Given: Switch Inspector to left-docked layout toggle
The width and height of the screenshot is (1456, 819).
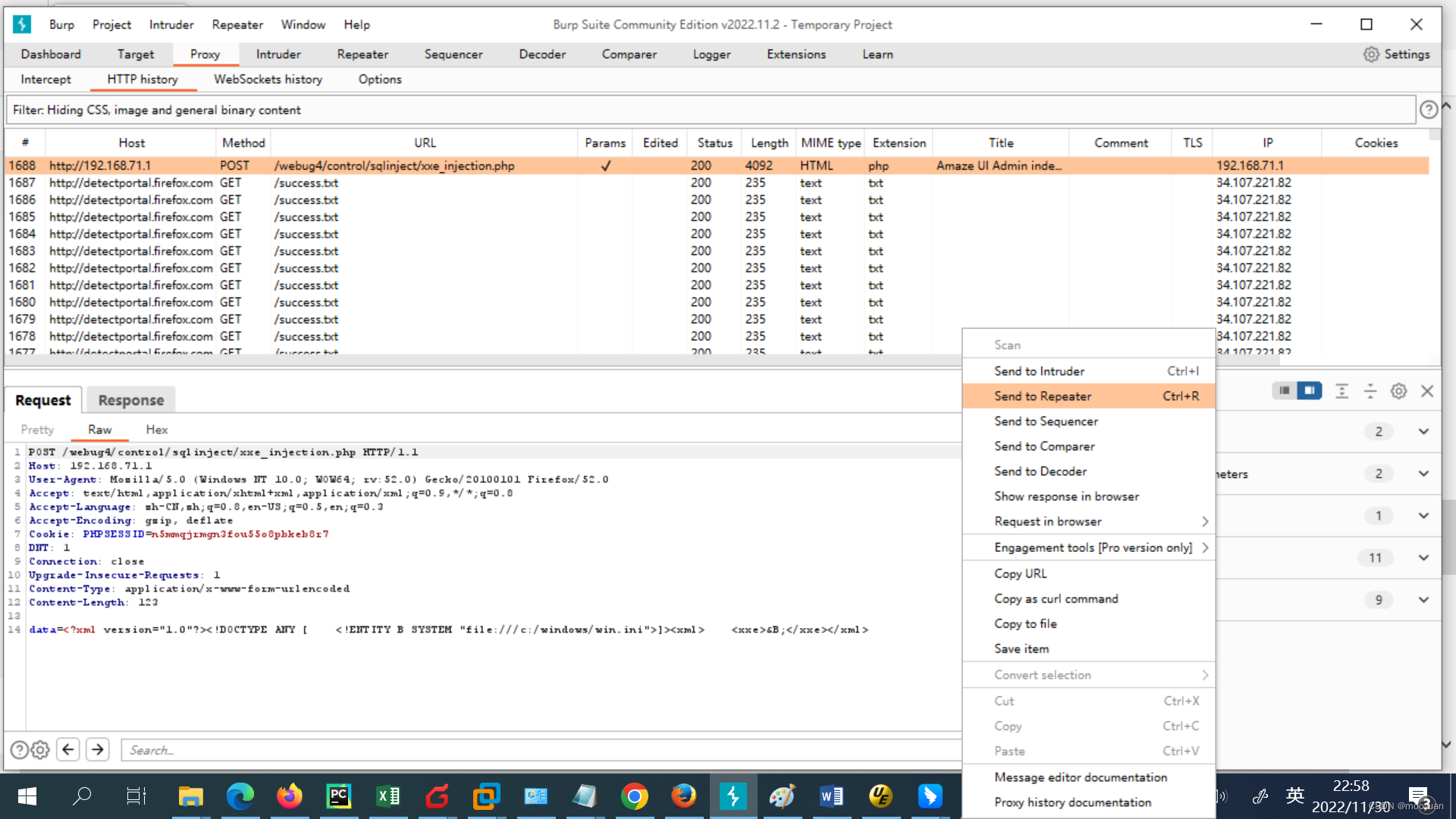Looking at the screenshot, I should [x=1284, y=391].
